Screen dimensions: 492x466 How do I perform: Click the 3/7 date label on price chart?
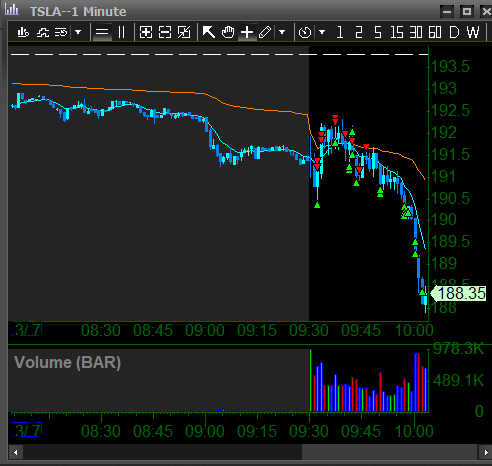(x=27, y=329)
